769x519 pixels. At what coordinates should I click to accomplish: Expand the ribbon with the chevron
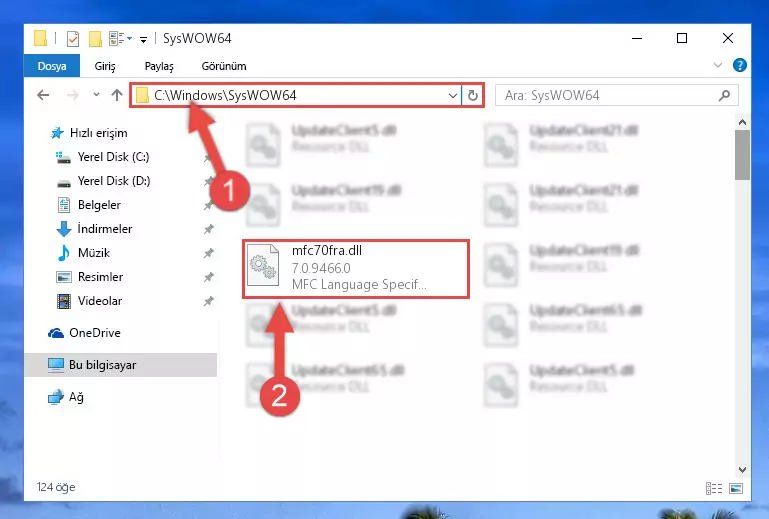tap(718, 65)
